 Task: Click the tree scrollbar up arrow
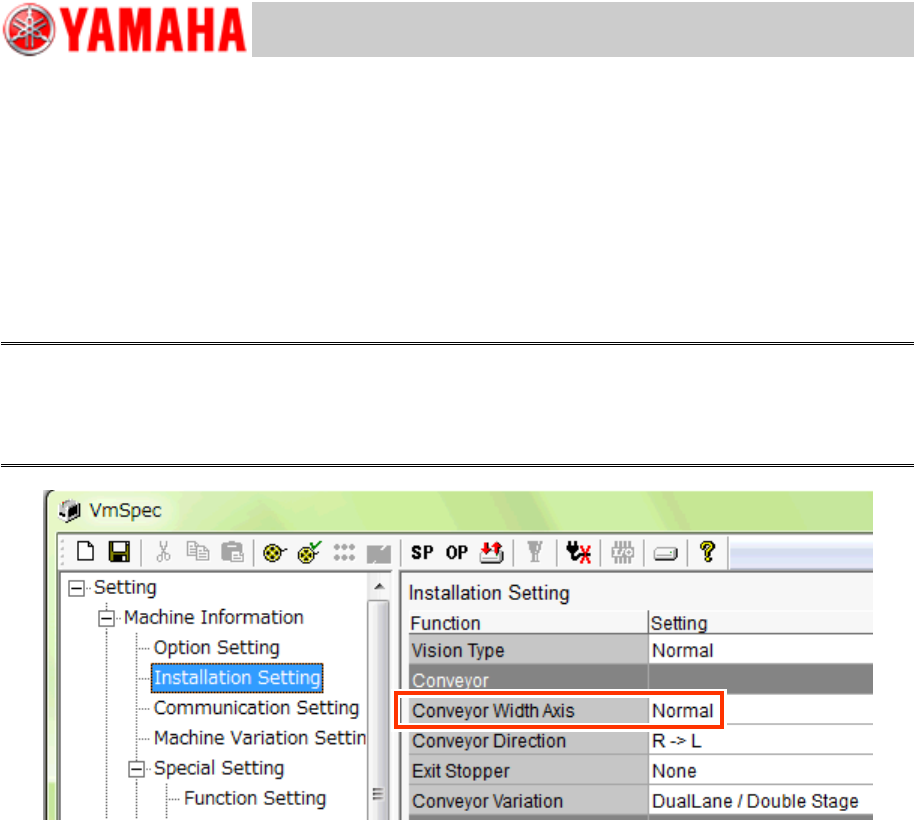pyautogui.click(x=379, y=586)
